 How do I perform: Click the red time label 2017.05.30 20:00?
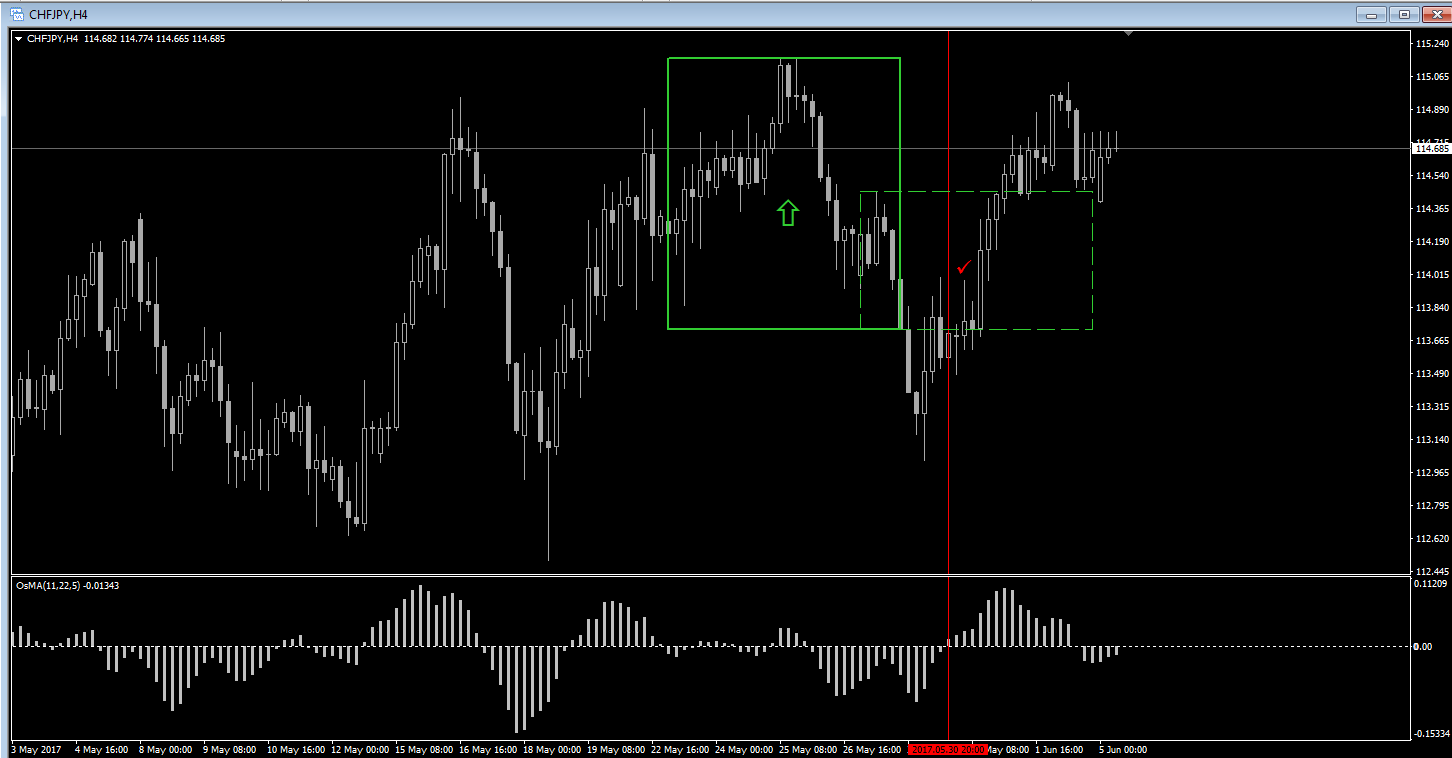948,749
